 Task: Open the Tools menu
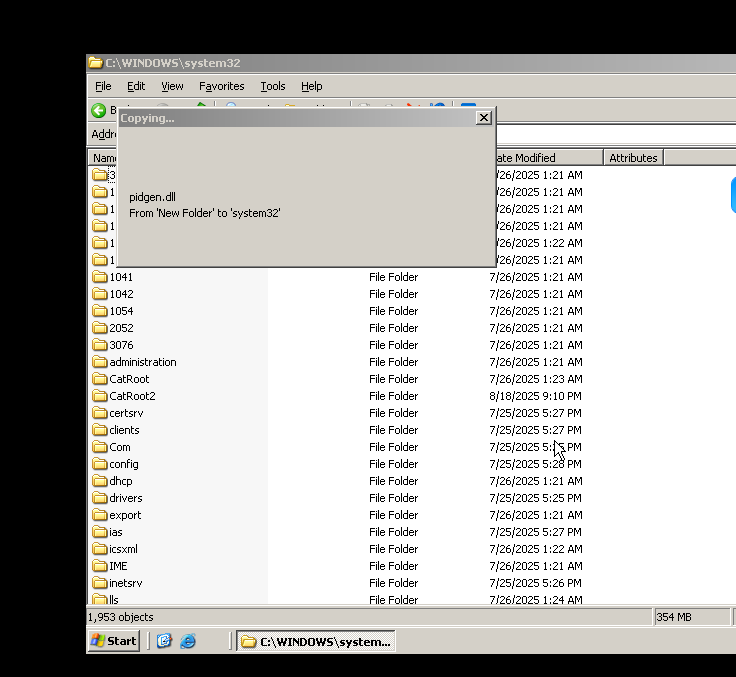[273, 86]
